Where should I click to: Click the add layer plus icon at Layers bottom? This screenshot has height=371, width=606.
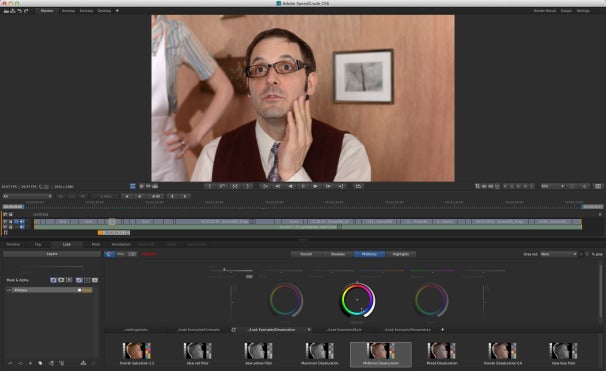pyautogui.click(x=31, y=363)
